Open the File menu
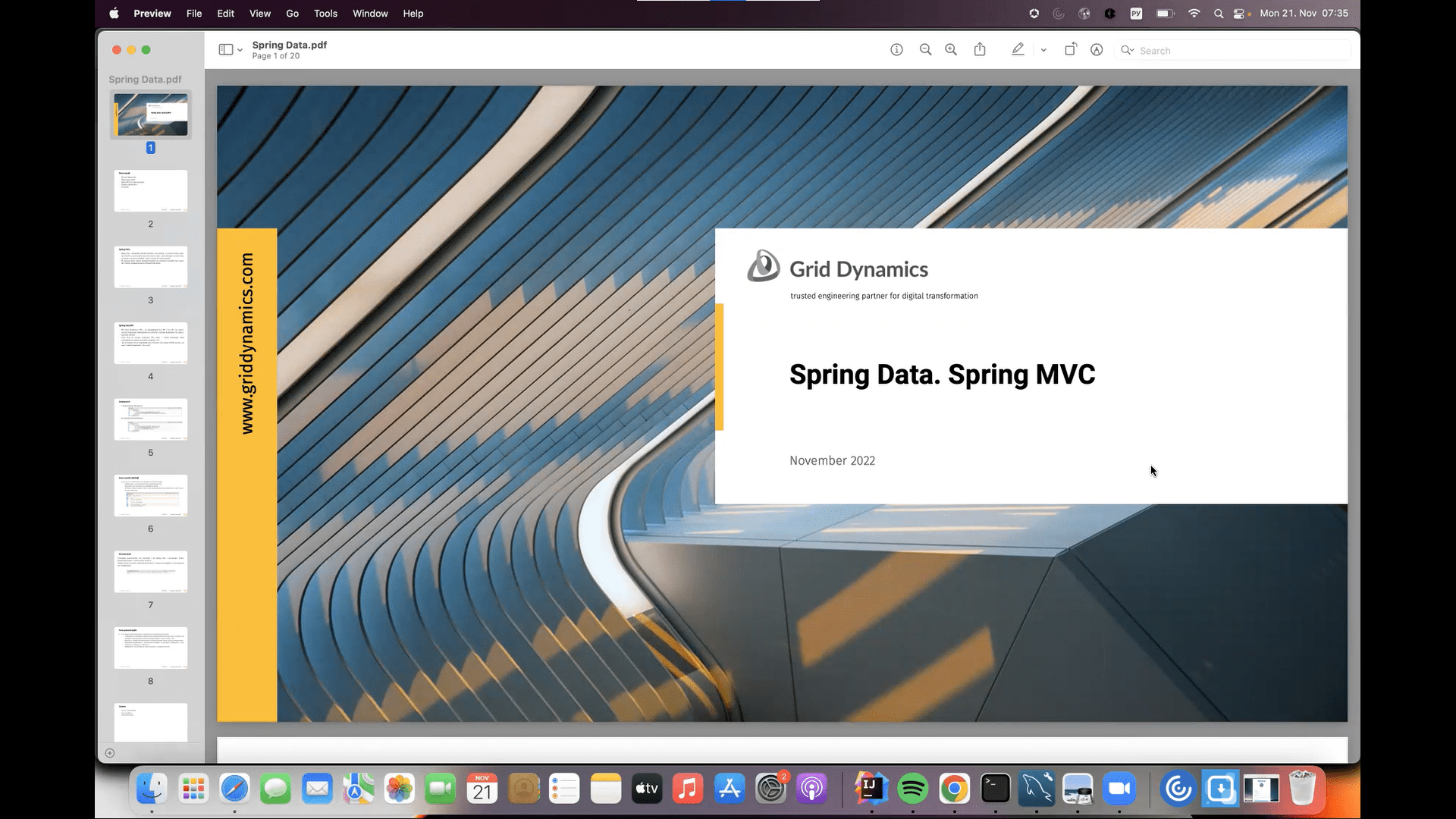 (194, 13)
